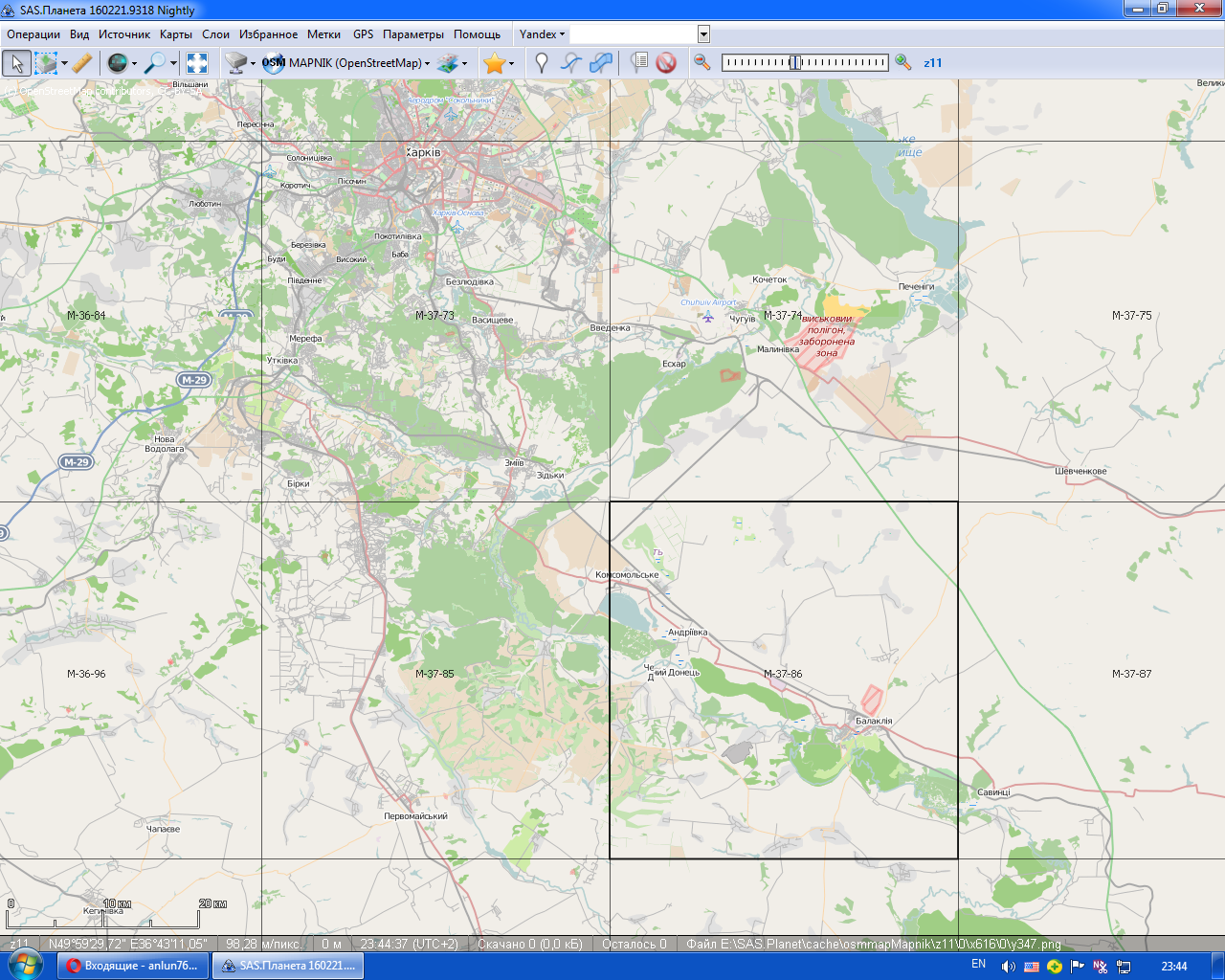
Task: Open the placemark manager list icon
Action: point(638,63)
